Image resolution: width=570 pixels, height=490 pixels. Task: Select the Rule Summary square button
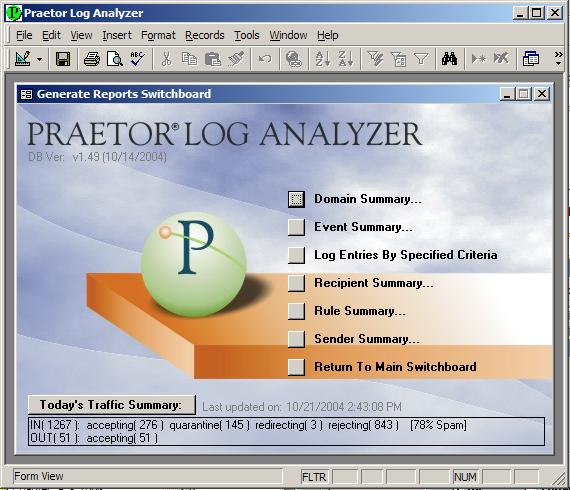pos(296,311)
